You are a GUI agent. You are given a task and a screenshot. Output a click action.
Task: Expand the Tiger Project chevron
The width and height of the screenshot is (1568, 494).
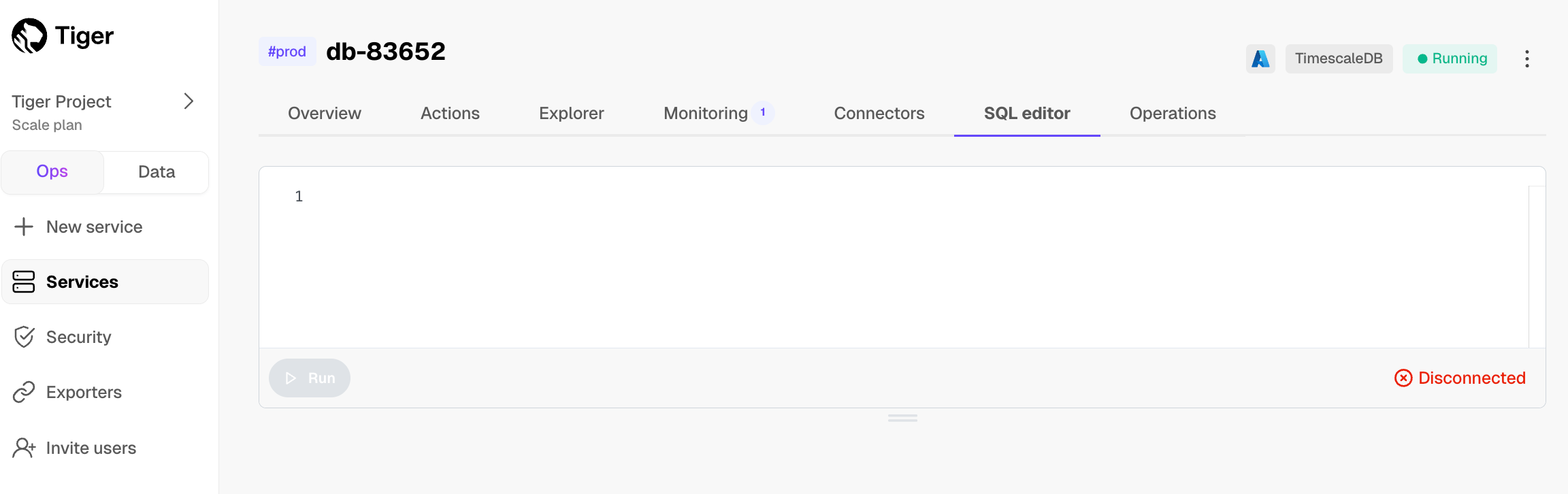coord(189,101)
